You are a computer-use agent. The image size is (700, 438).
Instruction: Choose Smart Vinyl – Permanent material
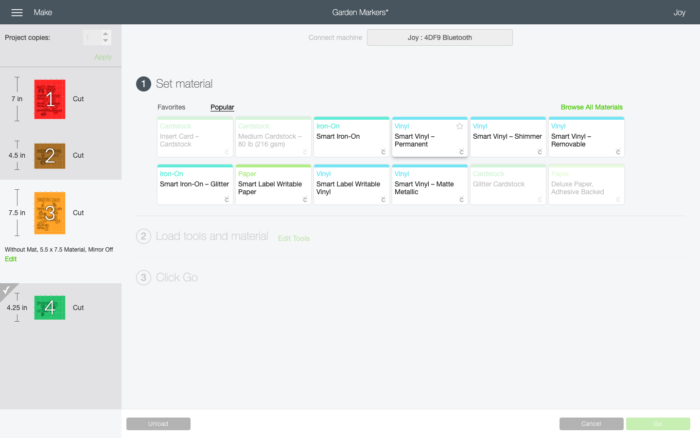pyautogui.click(x=429, y=137)
